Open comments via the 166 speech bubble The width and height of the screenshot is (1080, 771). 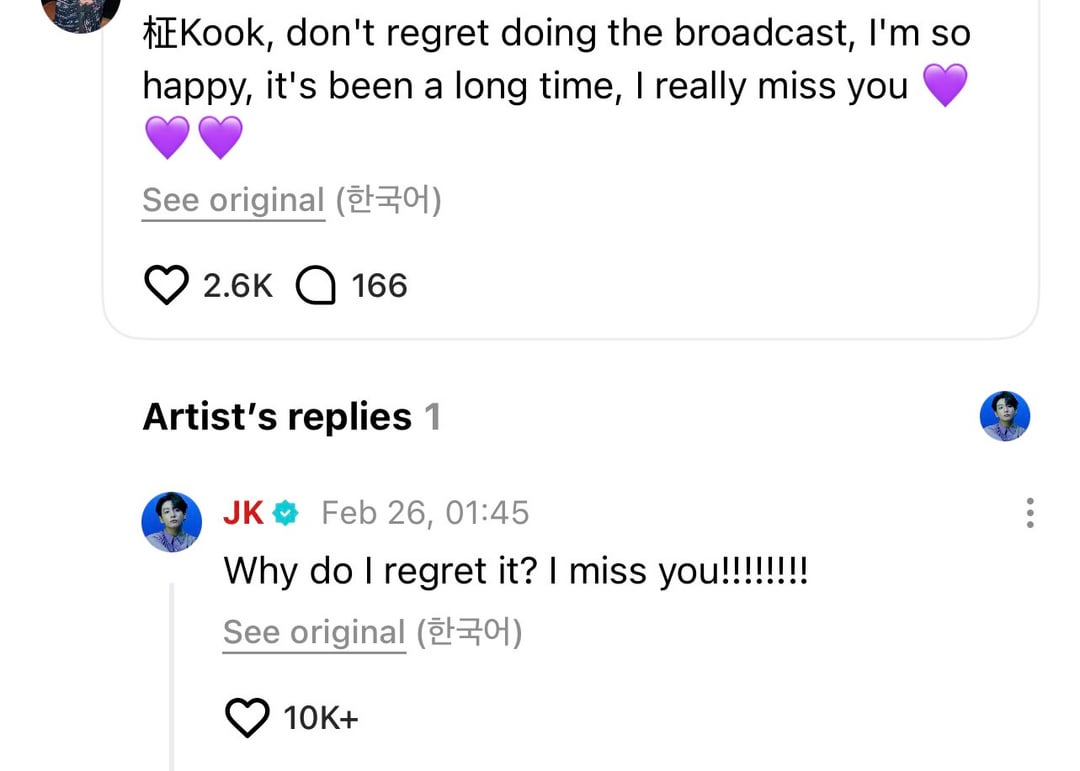pos(316,287)
